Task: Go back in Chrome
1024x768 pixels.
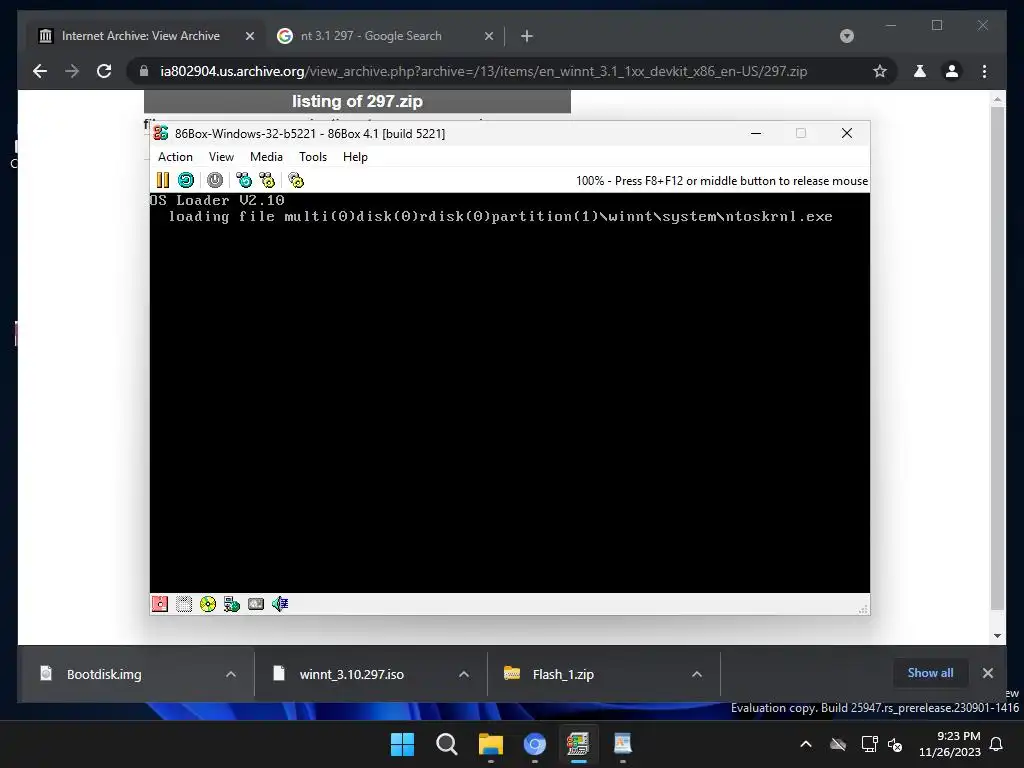Action: 40,71
